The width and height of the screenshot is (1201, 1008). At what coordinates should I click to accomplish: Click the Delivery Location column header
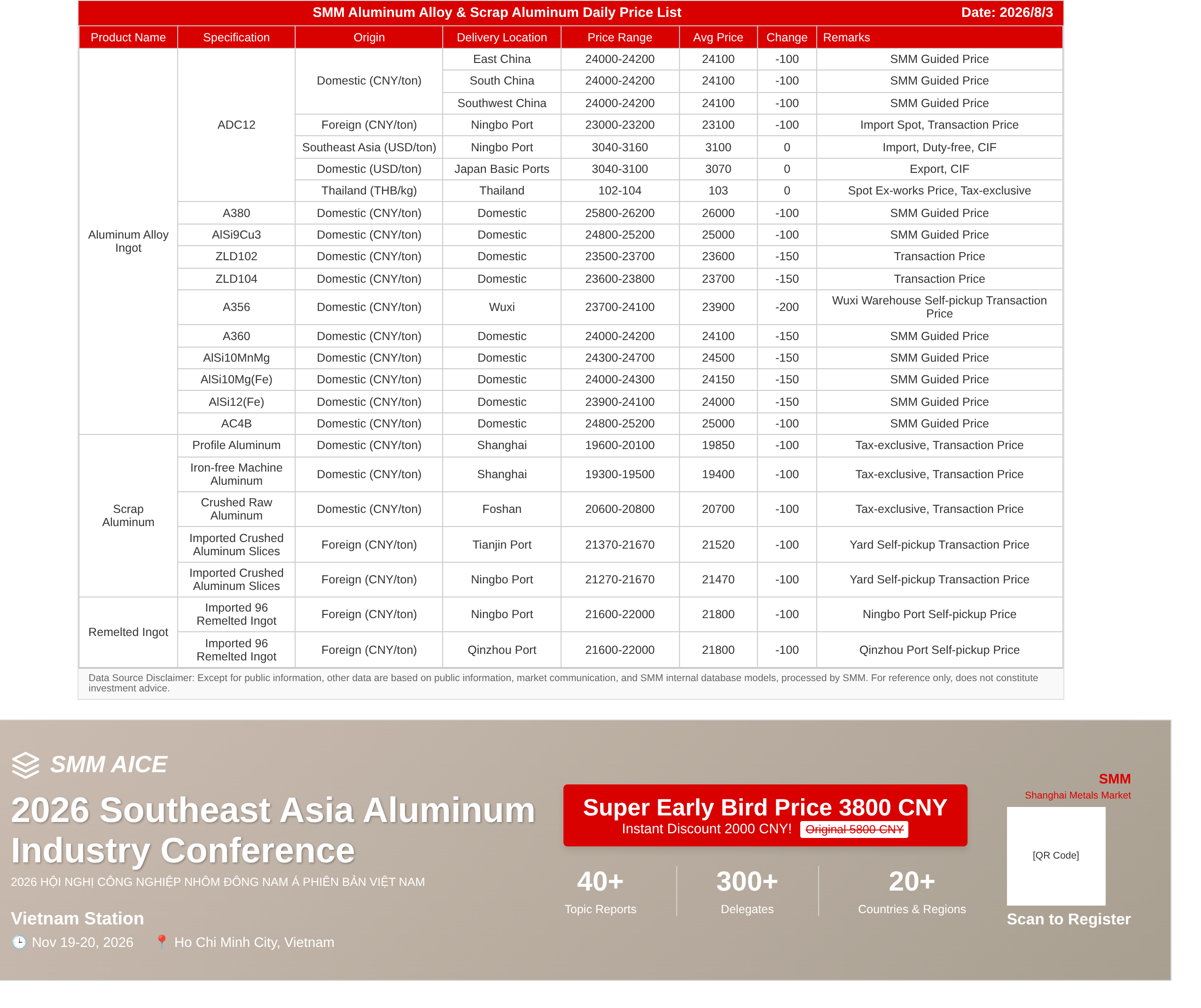coord(501,37)
